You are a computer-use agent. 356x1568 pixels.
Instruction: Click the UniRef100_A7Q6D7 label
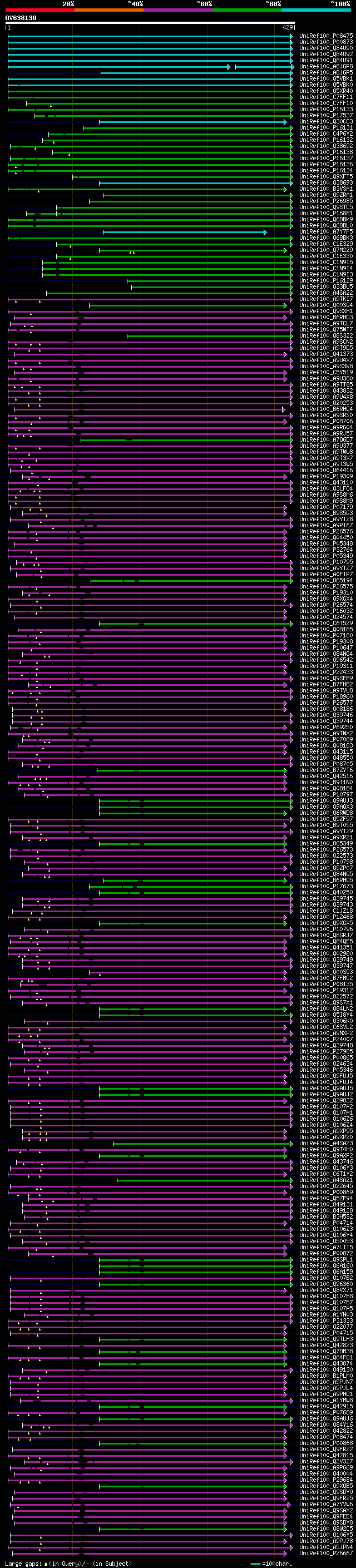tap(326, 439)
